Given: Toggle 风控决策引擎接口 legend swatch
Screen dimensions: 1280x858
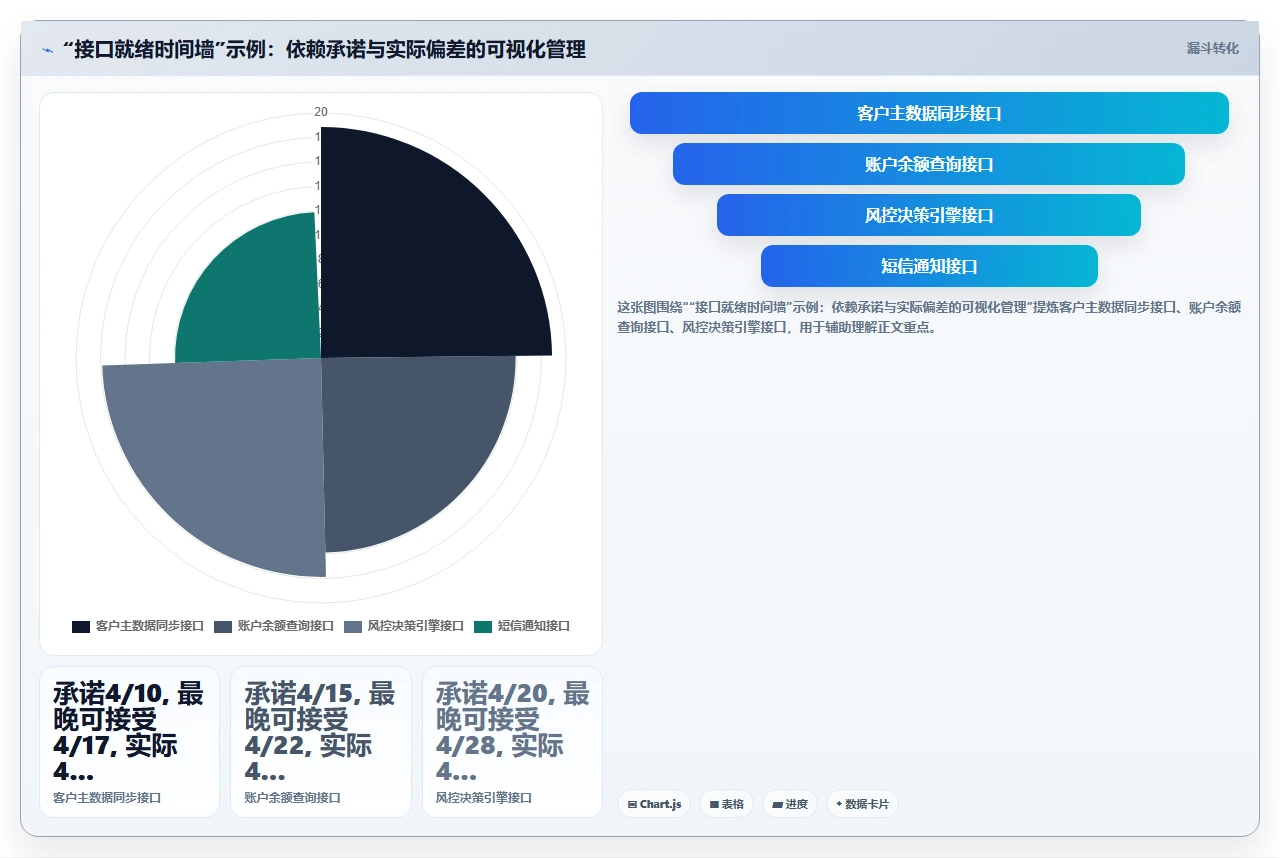Looking at the screenshot, I should 353,626.
